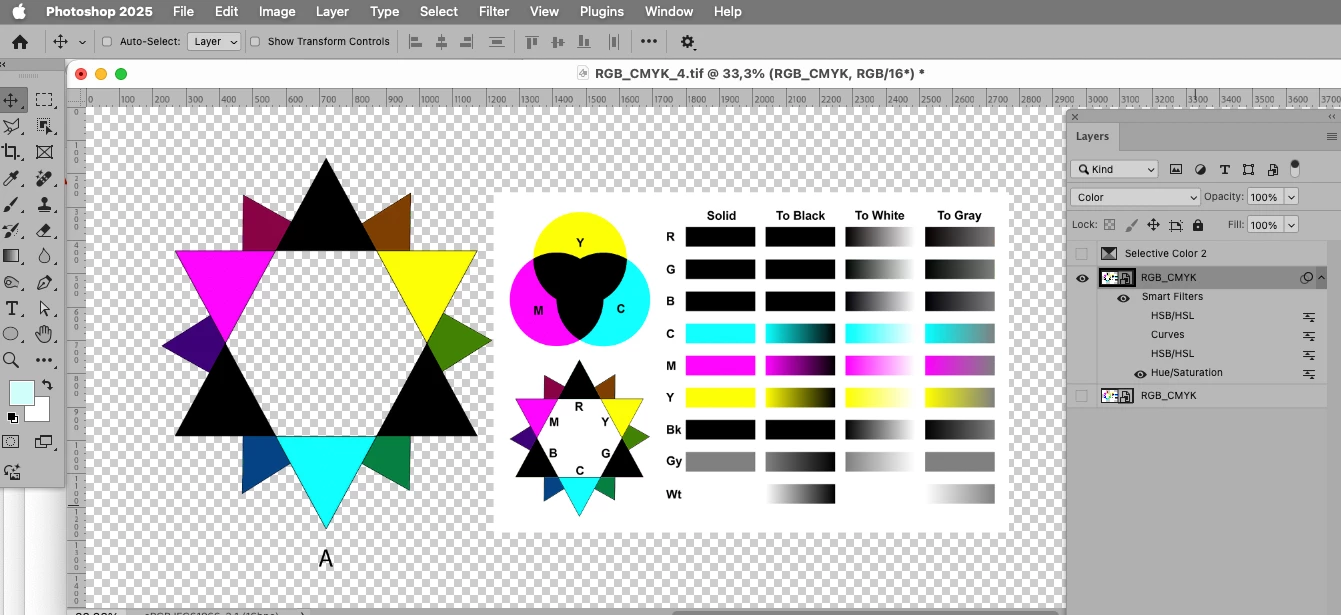Viewport: 1341px width, 615px height.
Task: Select the Blur tool
Action: click(44, 256)
